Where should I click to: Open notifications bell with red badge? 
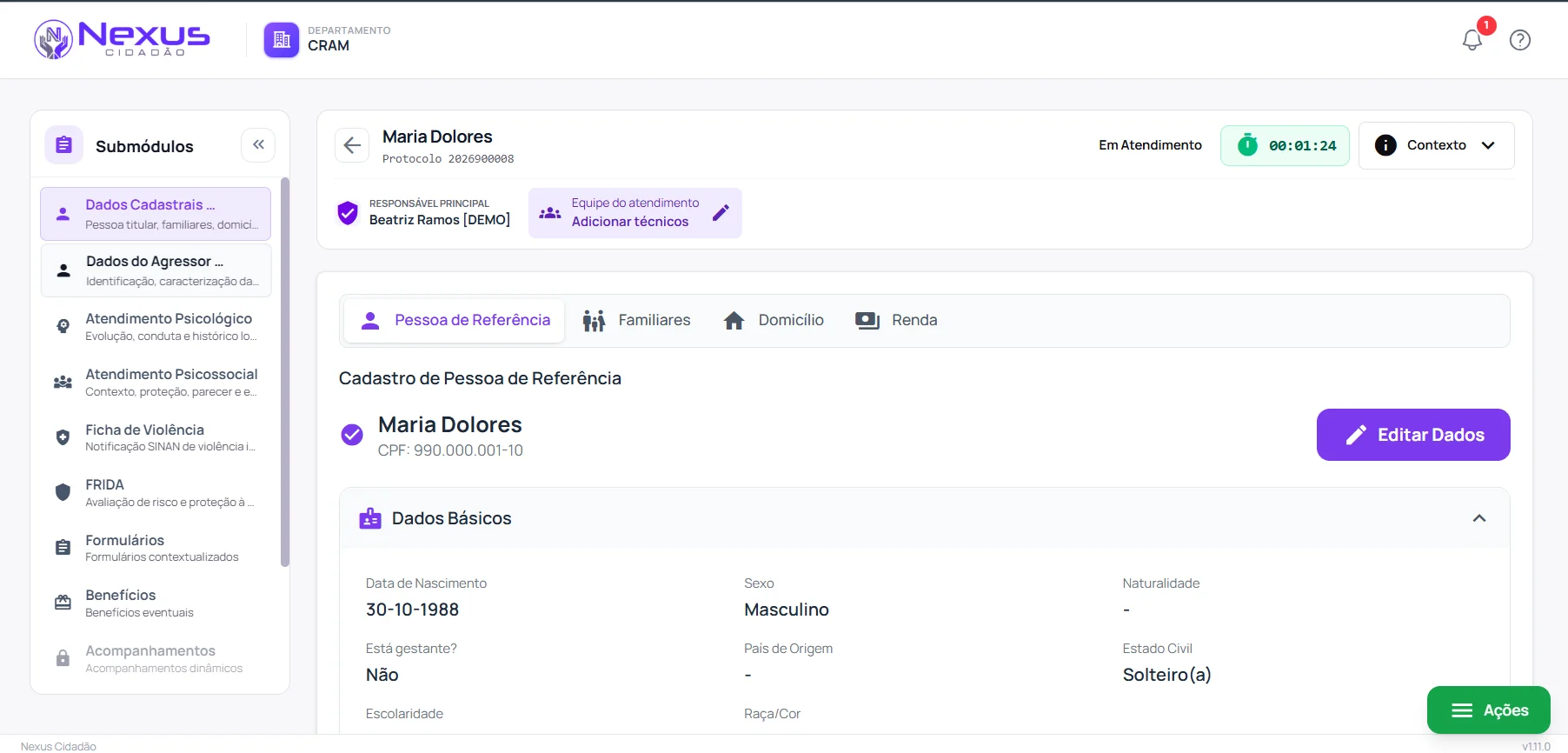[x=1472, y=39]
